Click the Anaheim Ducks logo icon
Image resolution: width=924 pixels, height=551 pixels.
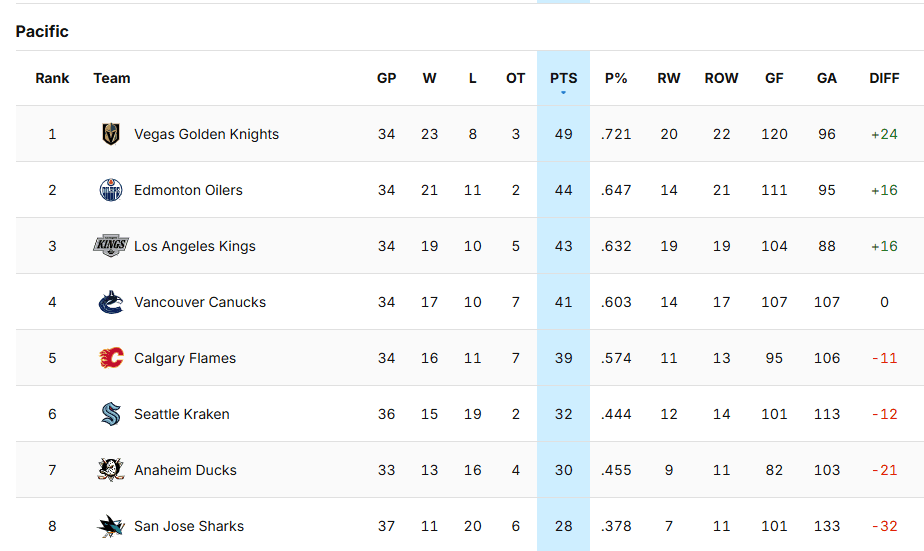click(110, 470)
